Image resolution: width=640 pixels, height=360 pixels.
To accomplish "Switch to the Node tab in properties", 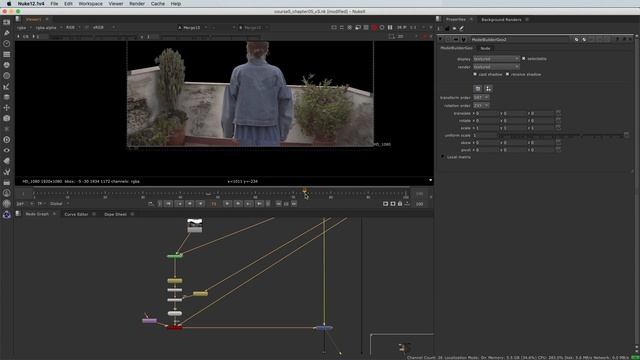I will pyautogui.click(x=485, y=48).
